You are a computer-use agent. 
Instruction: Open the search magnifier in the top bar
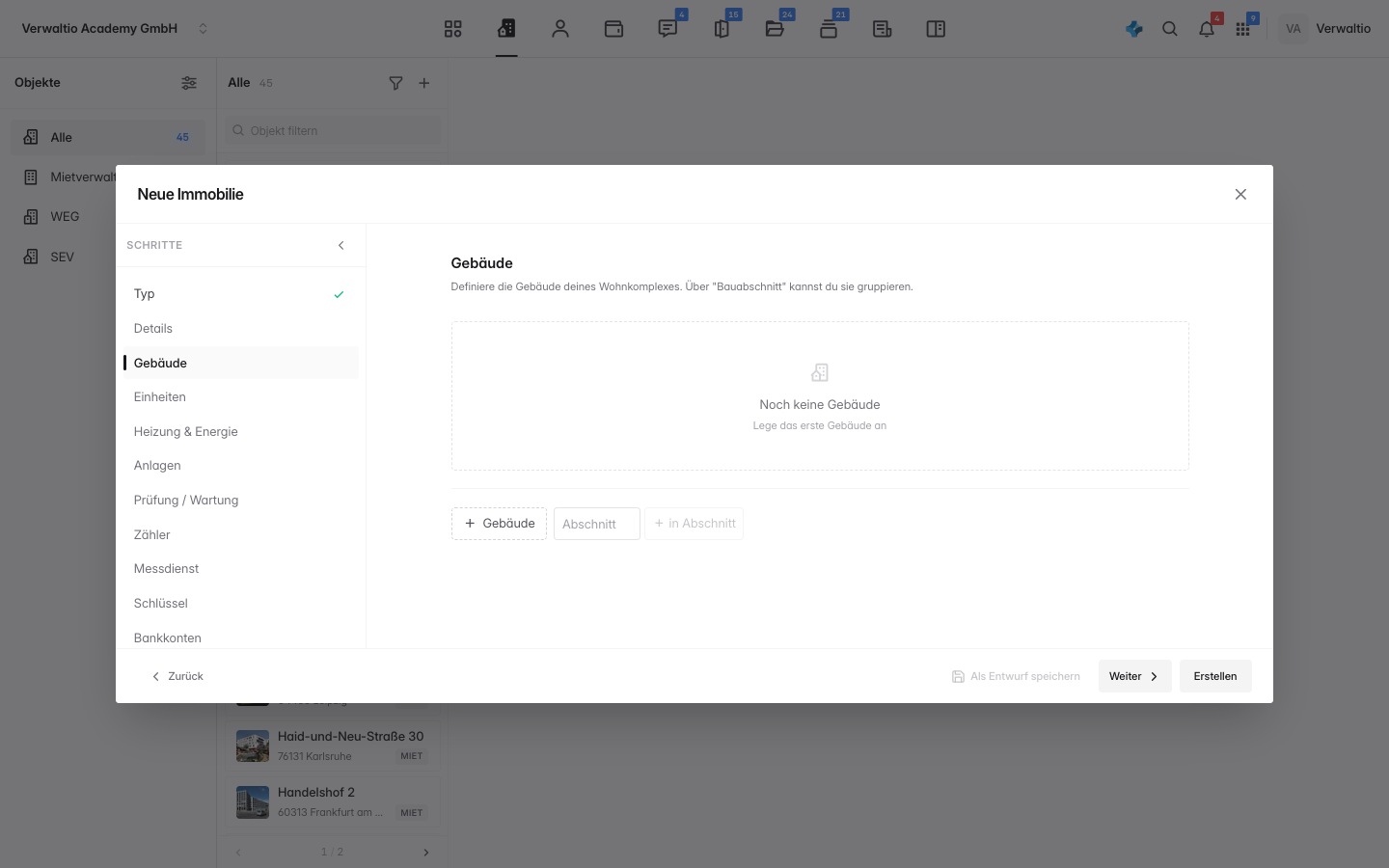[1170, 29]
